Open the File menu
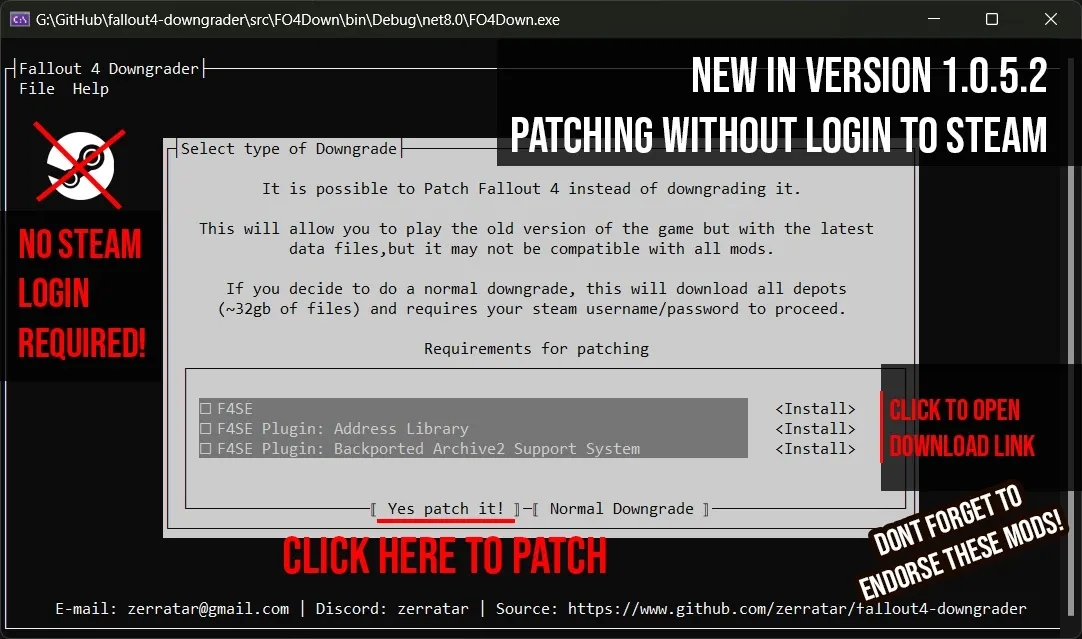1082x639 pixels. [x=37, y=89]
